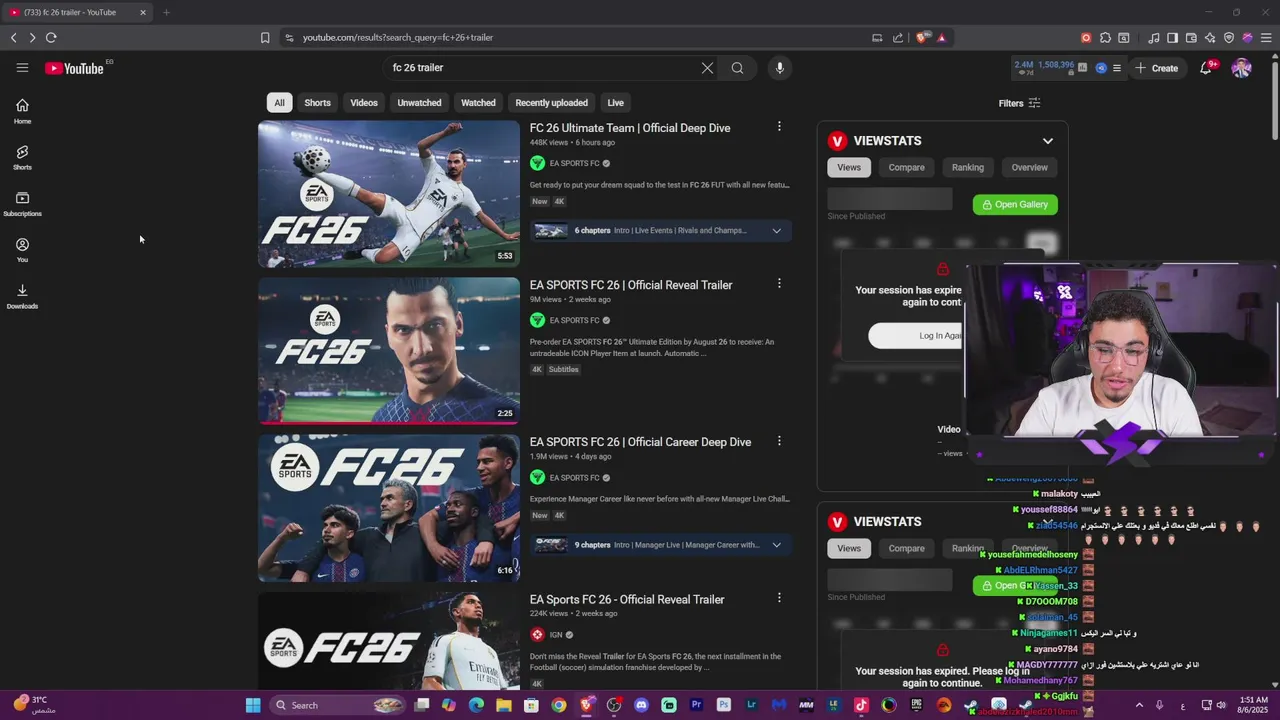The height and width of the screenshot is (720, 1280).
Task: Select the Recently uploaded filter chip
Action: 551,103
